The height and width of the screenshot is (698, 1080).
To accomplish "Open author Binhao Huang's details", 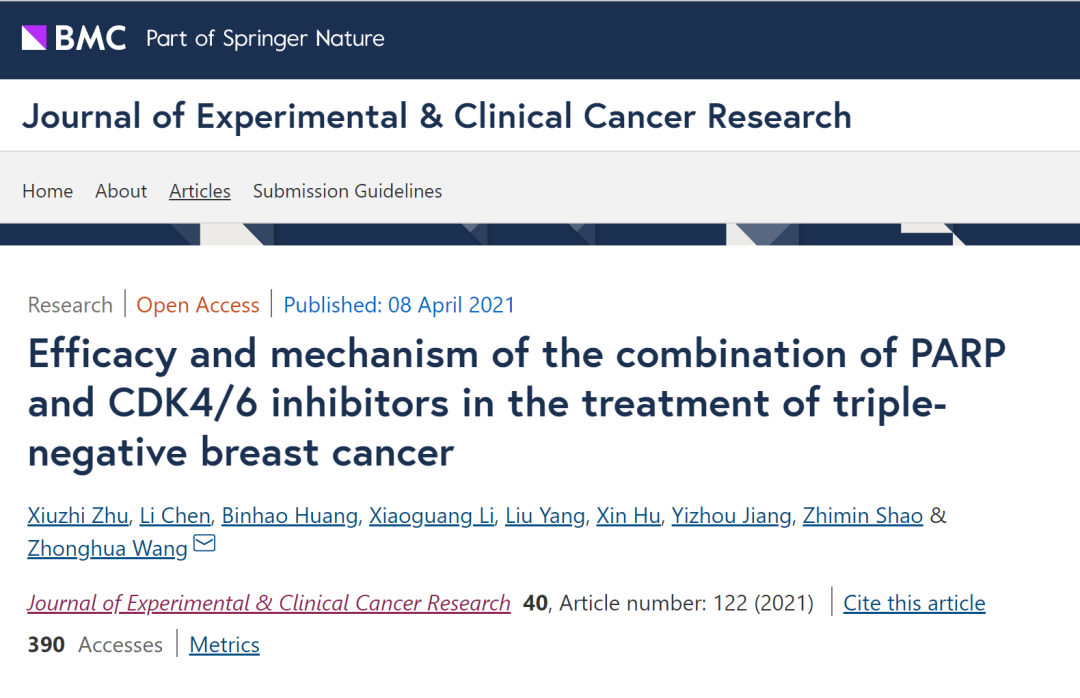I will click(289, 516).
